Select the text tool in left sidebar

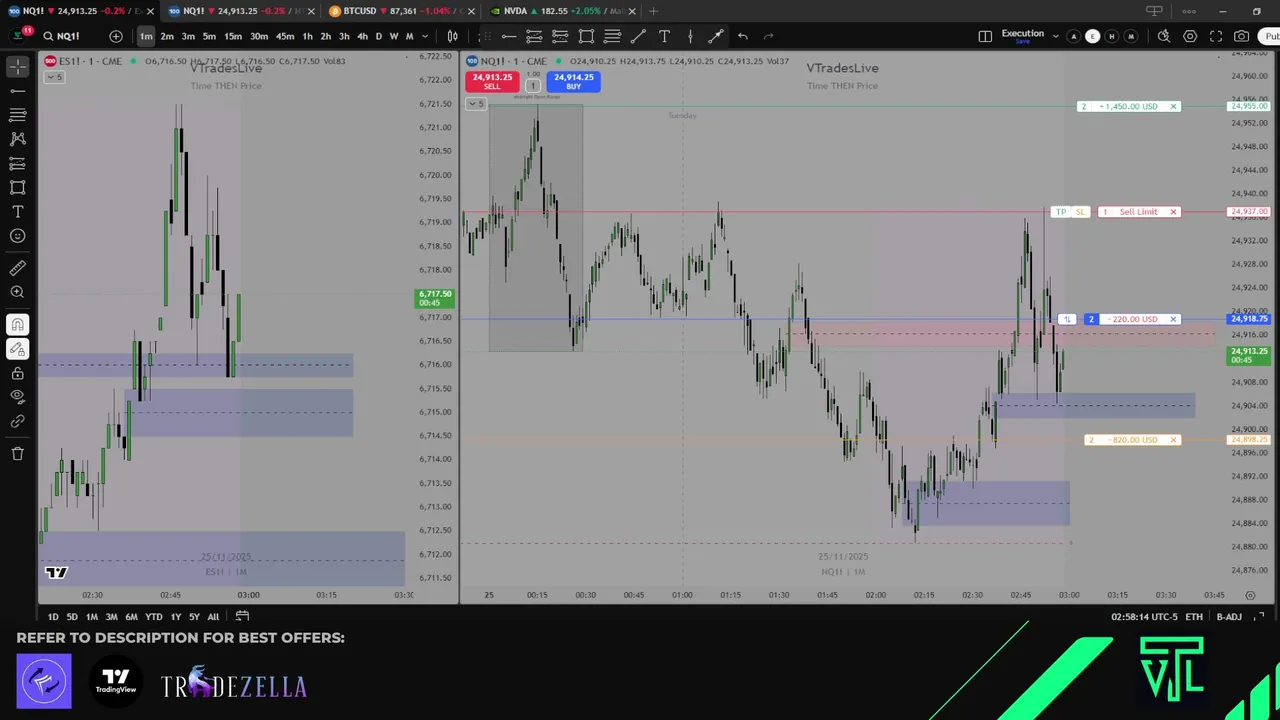coord(18,212)
